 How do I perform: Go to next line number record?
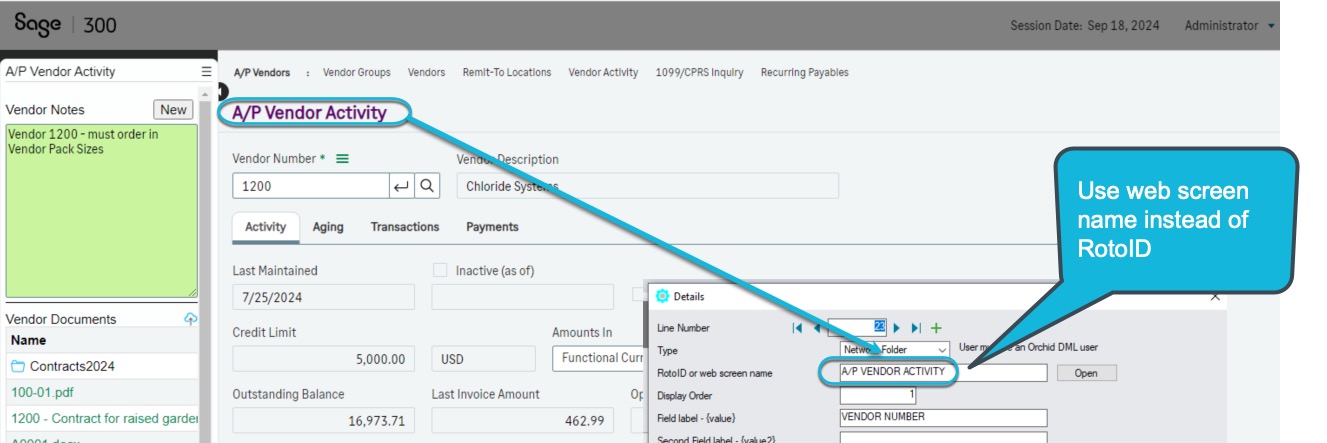(x=897, y=328)
